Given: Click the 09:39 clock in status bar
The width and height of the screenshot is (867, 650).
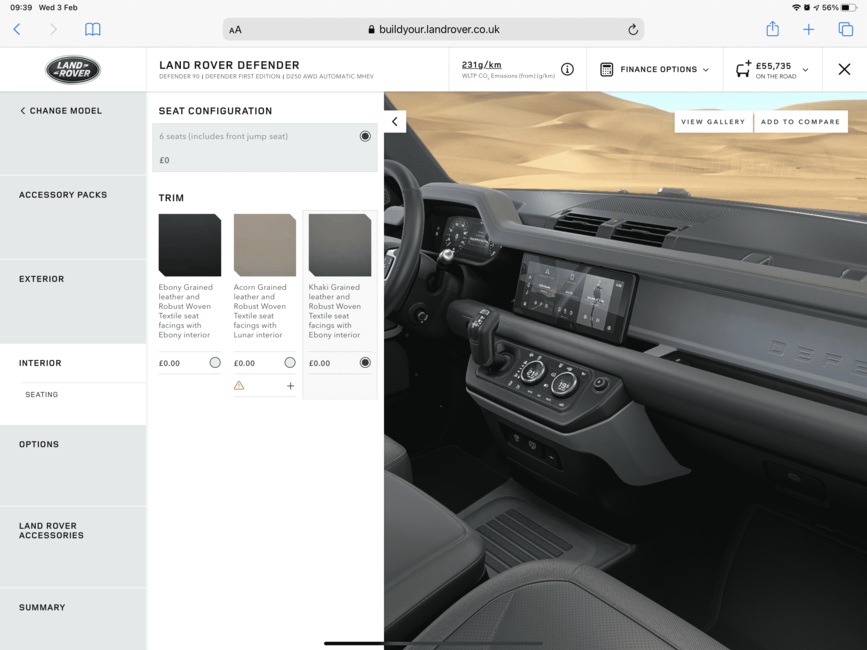Looking at the screenshot, I should 21,8.
